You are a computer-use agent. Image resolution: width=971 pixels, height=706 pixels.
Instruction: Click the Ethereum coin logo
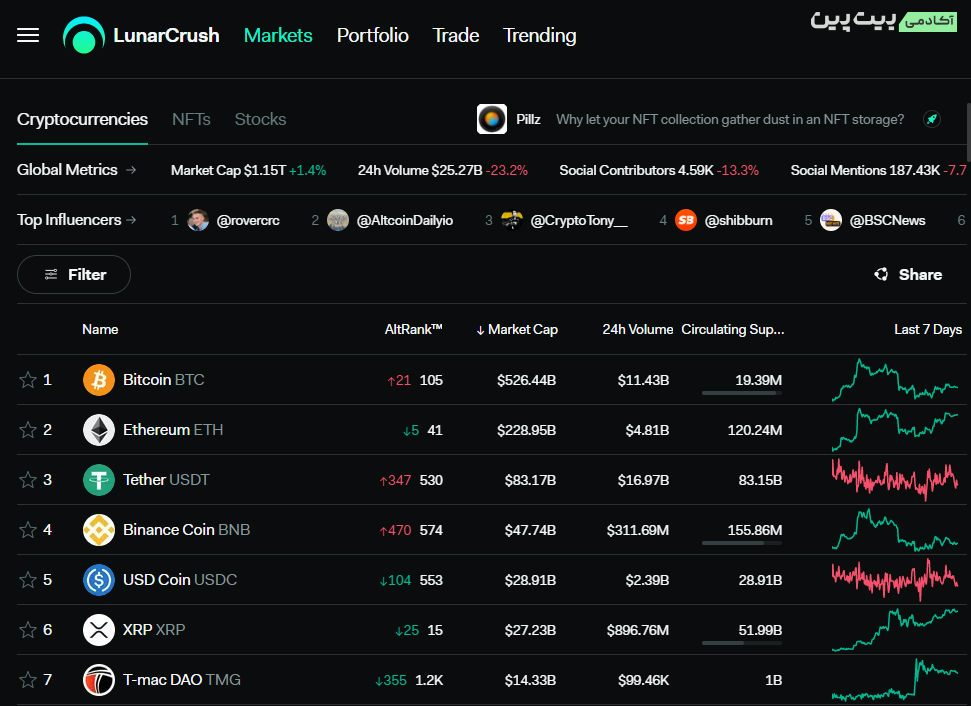(x=98, y=430)
